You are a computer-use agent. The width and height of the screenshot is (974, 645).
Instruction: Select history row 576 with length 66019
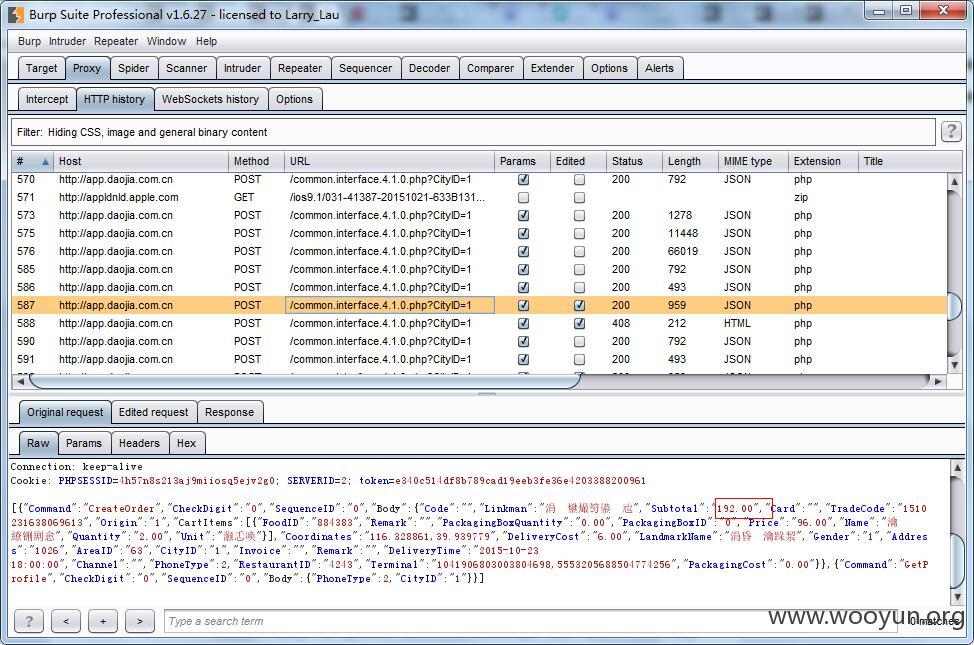[480, 252]
